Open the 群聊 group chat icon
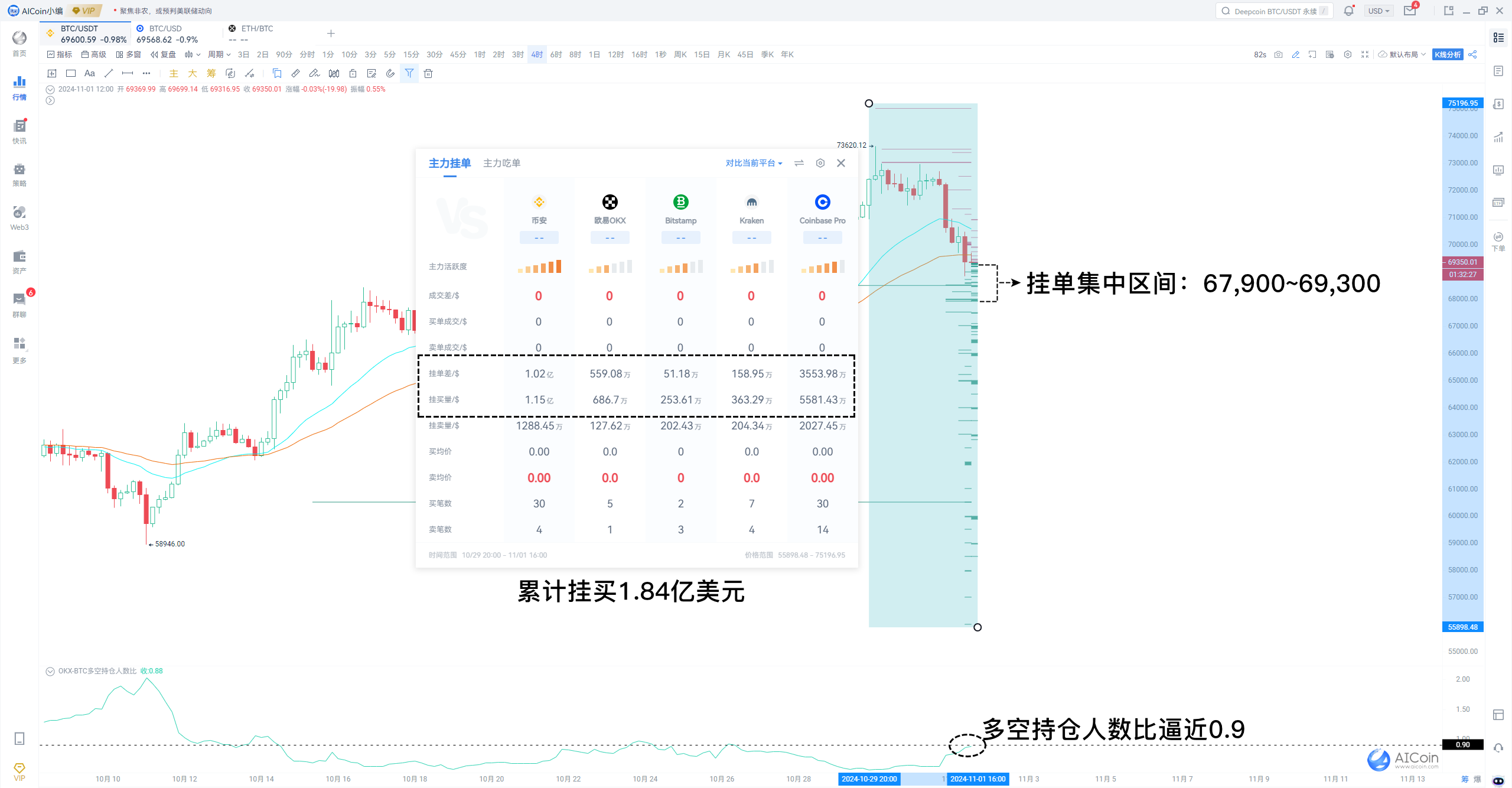This screenshot has width=1512, height=788. pyautogui.click(x=19, y=305)
